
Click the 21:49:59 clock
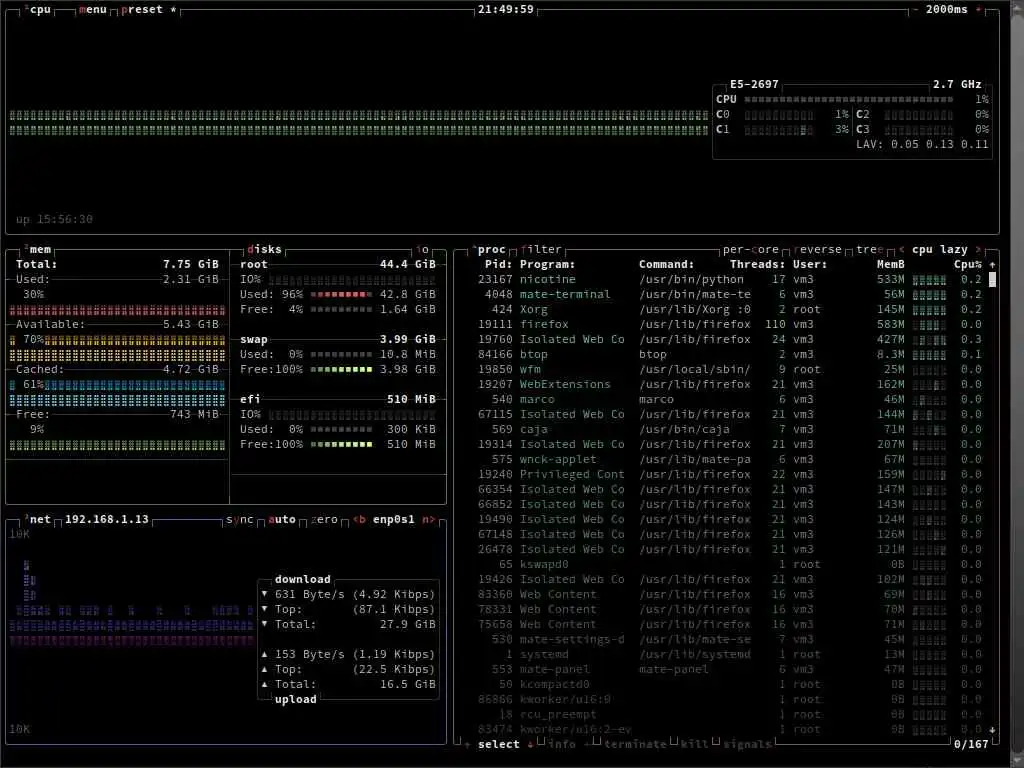(505, 10)
